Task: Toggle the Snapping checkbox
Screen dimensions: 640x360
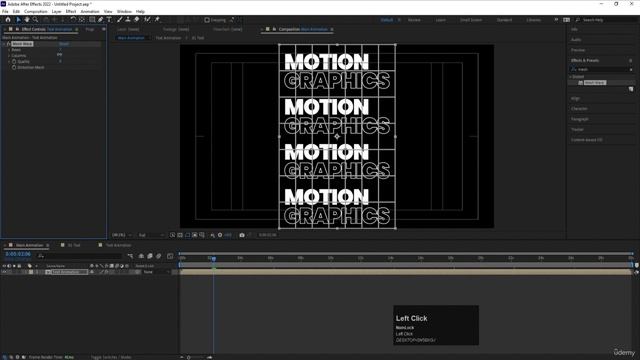Action: click(x=207, y=20)
